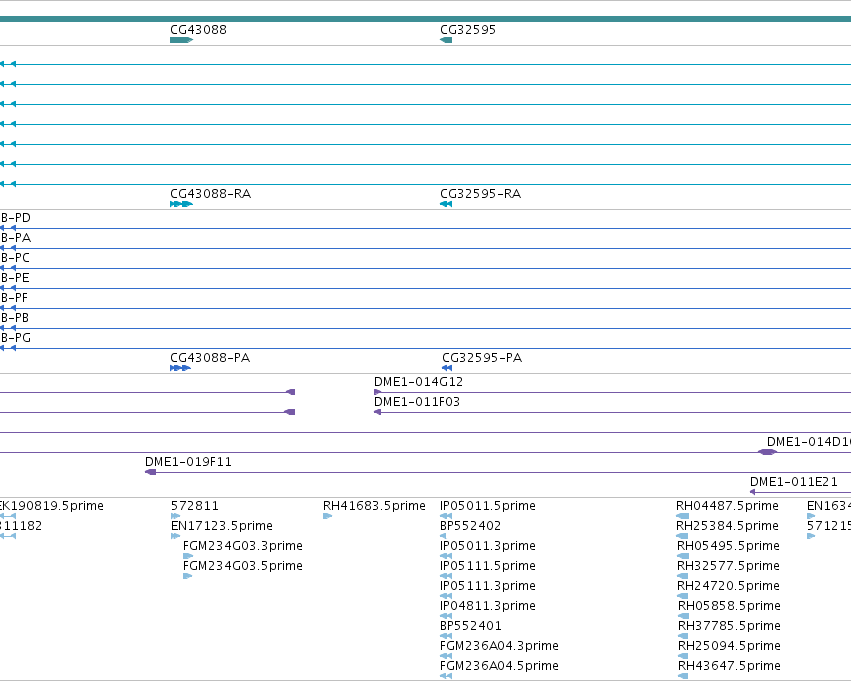Screen dimensions: 851x681
Task: Click the 572811 EST feature
Action: click(x=175, y=516)
